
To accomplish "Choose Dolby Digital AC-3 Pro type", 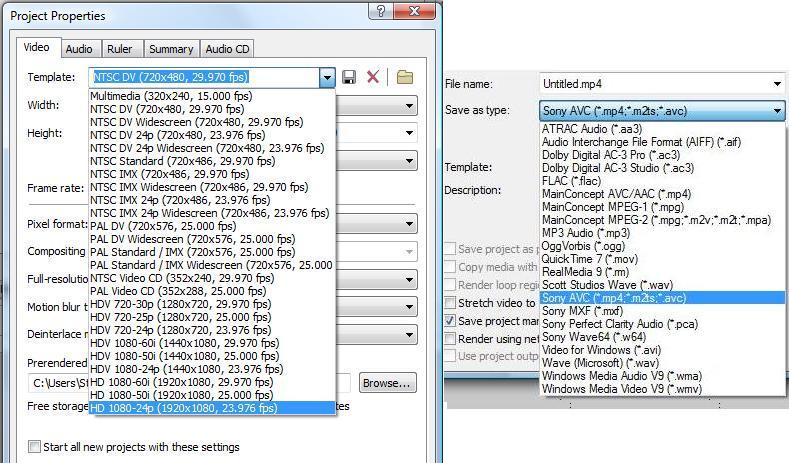I will [x=662, y=155].
